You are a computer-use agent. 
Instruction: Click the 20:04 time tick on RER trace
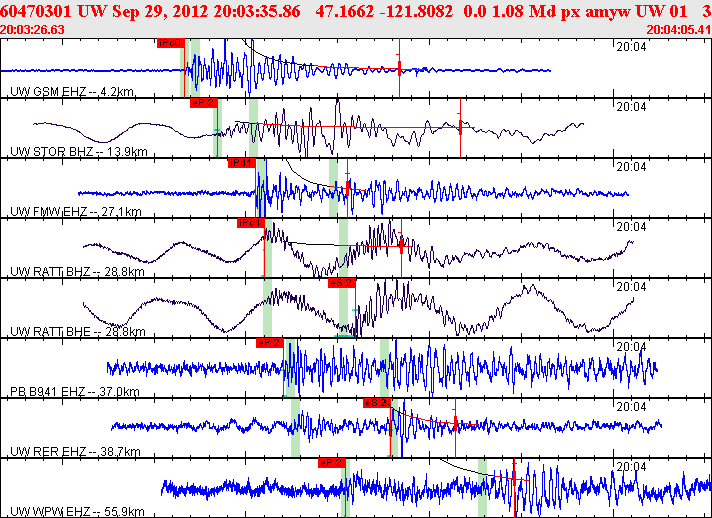click(631, 406)
